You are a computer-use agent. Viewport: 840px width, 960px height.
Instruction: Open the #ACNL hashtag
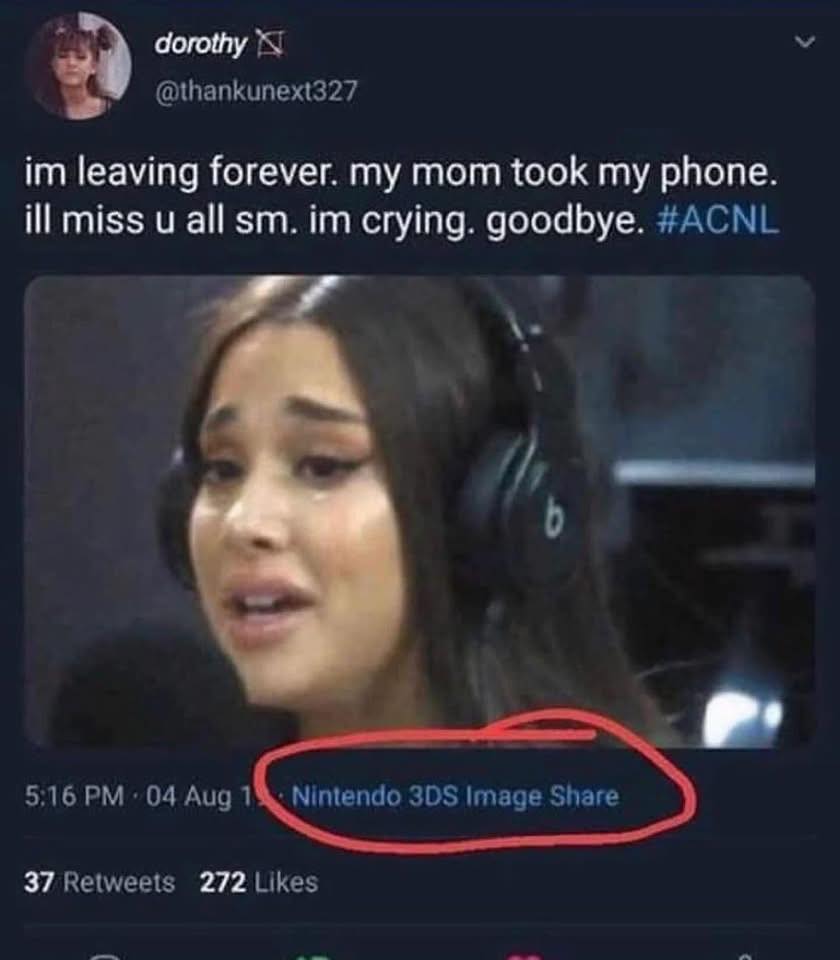pyautogui.click(x=718, y=220)
